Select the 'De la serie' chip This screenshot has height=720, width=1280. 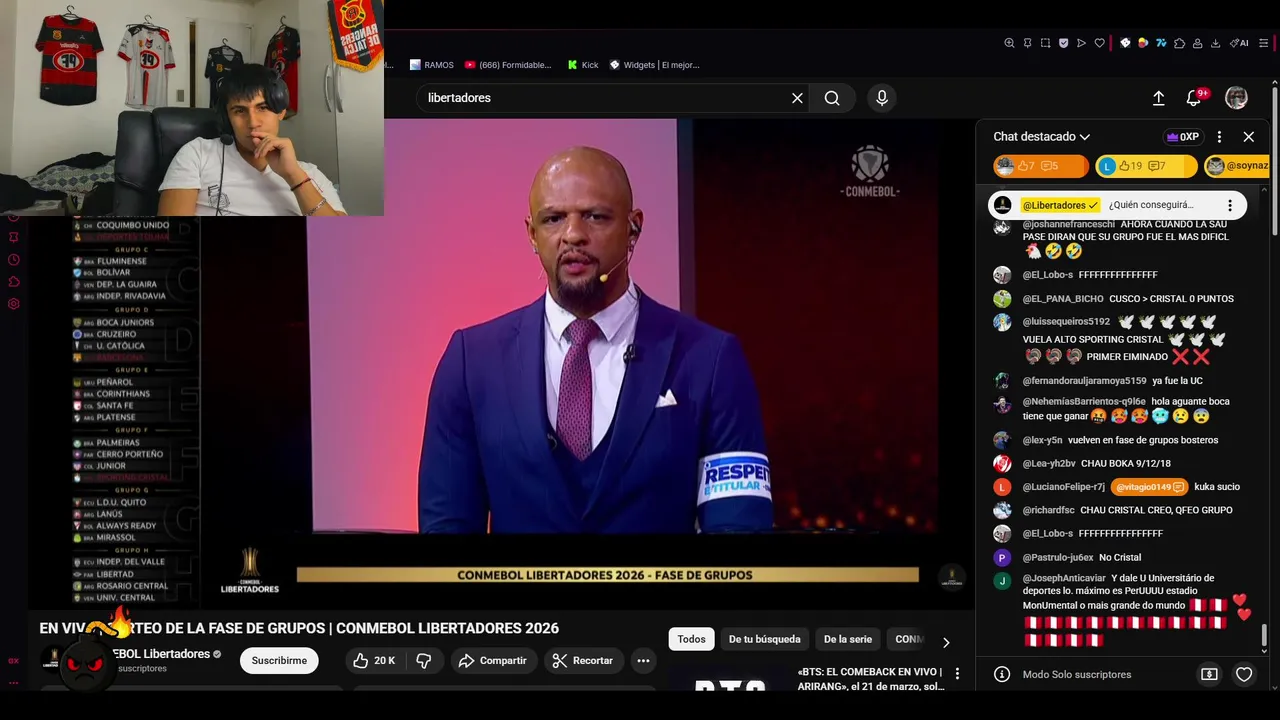coord(848,639)
